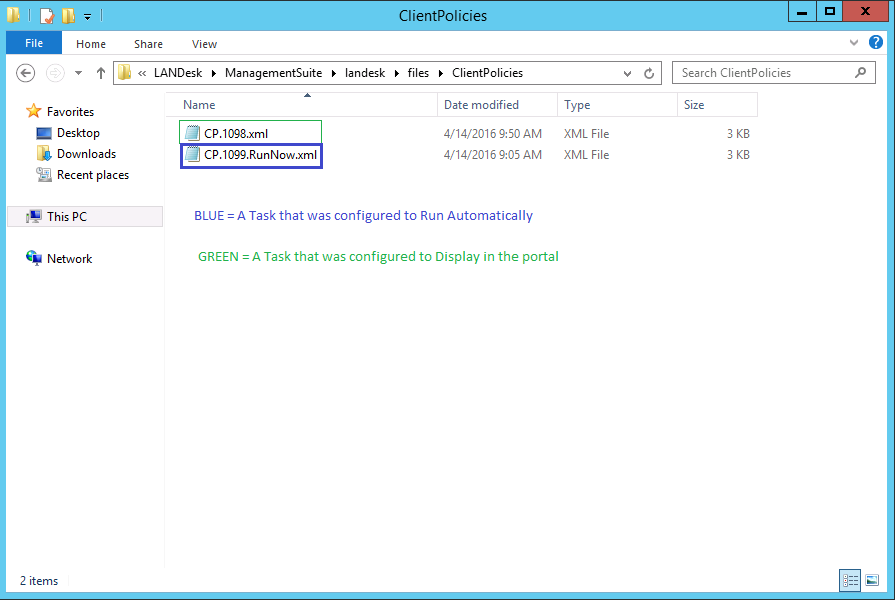Collapse the ribbon with the chevron

[x=855, y=43]
